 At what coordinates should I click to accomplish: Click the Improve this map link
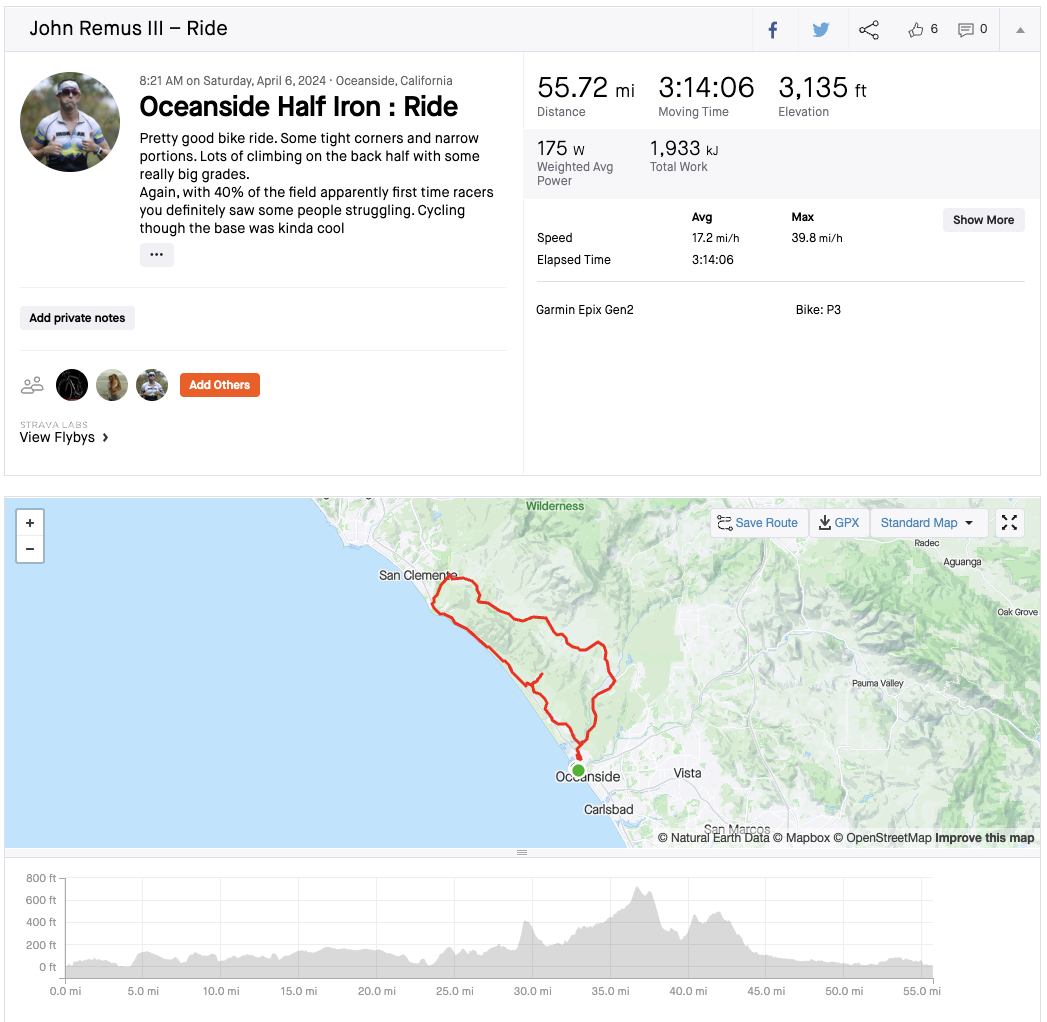click(x=984, y=838)
